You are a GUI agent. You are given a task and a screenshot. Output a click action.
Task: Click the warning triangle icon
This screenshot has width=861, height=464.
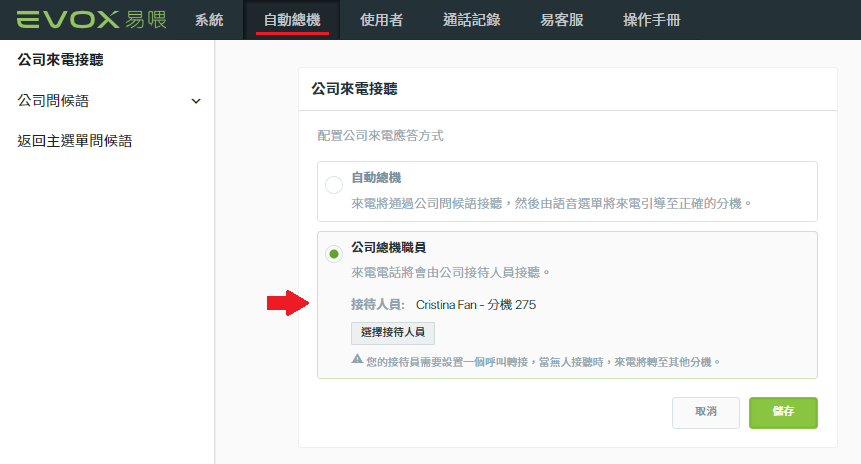click(357, 359)
